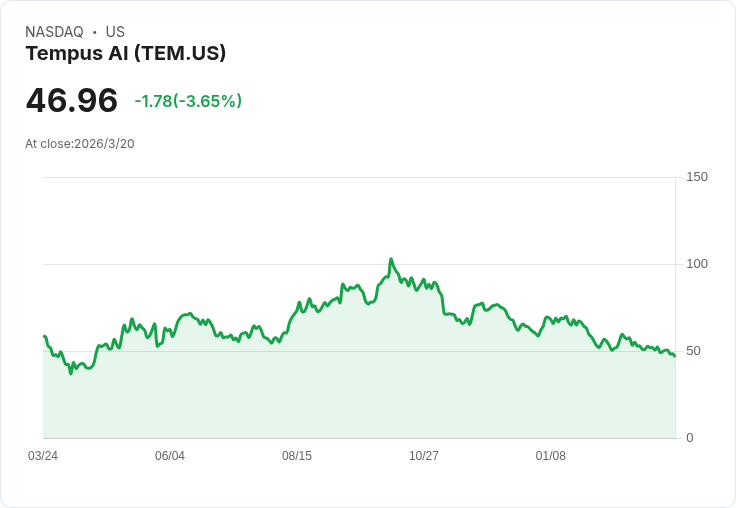
Task: Click the NASDAQ exchange label
Action: click(54, 32)
